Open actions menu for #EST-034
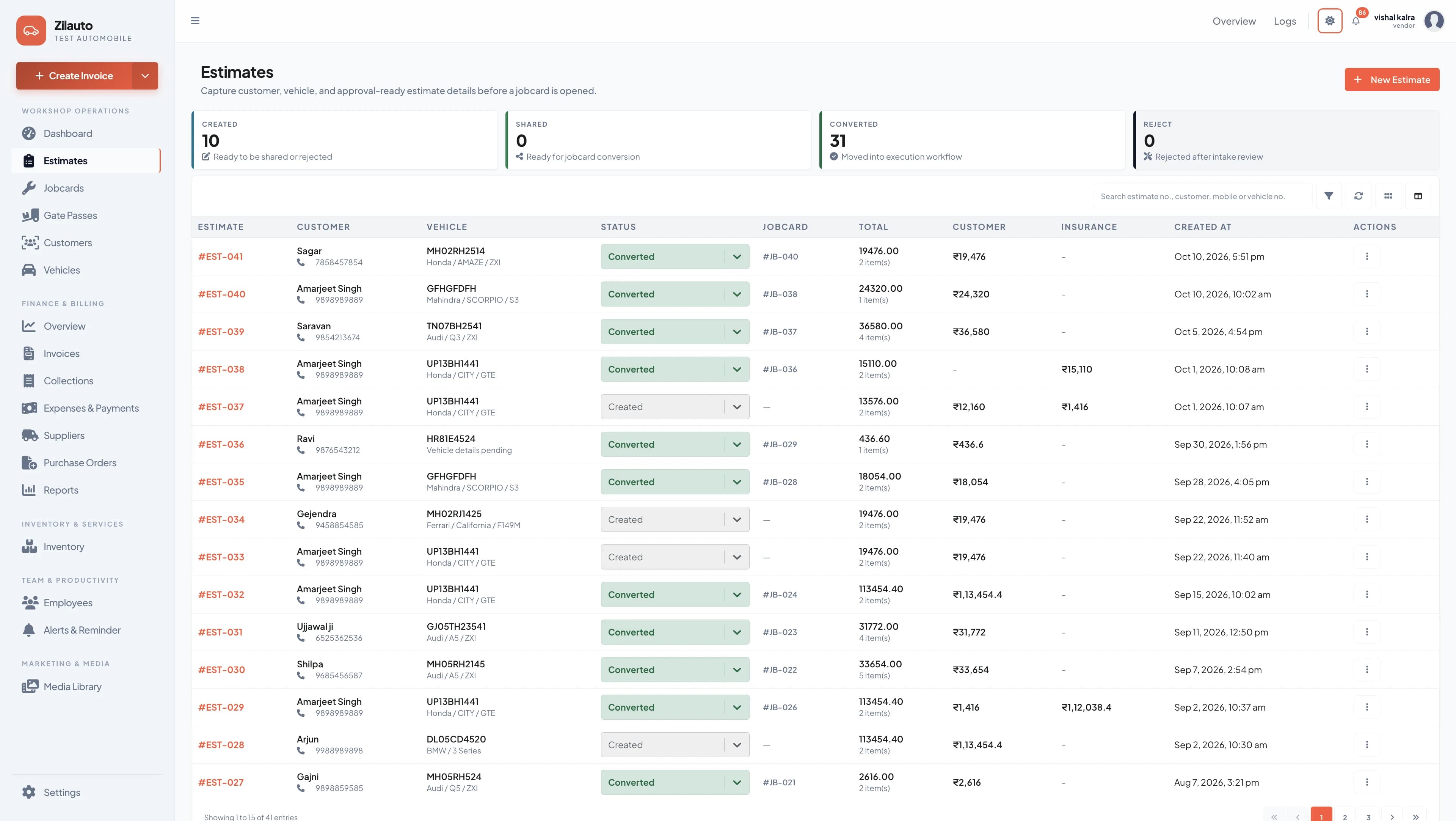The width and height of the screenshot is (1456, 821). [x=1367, y=519]
